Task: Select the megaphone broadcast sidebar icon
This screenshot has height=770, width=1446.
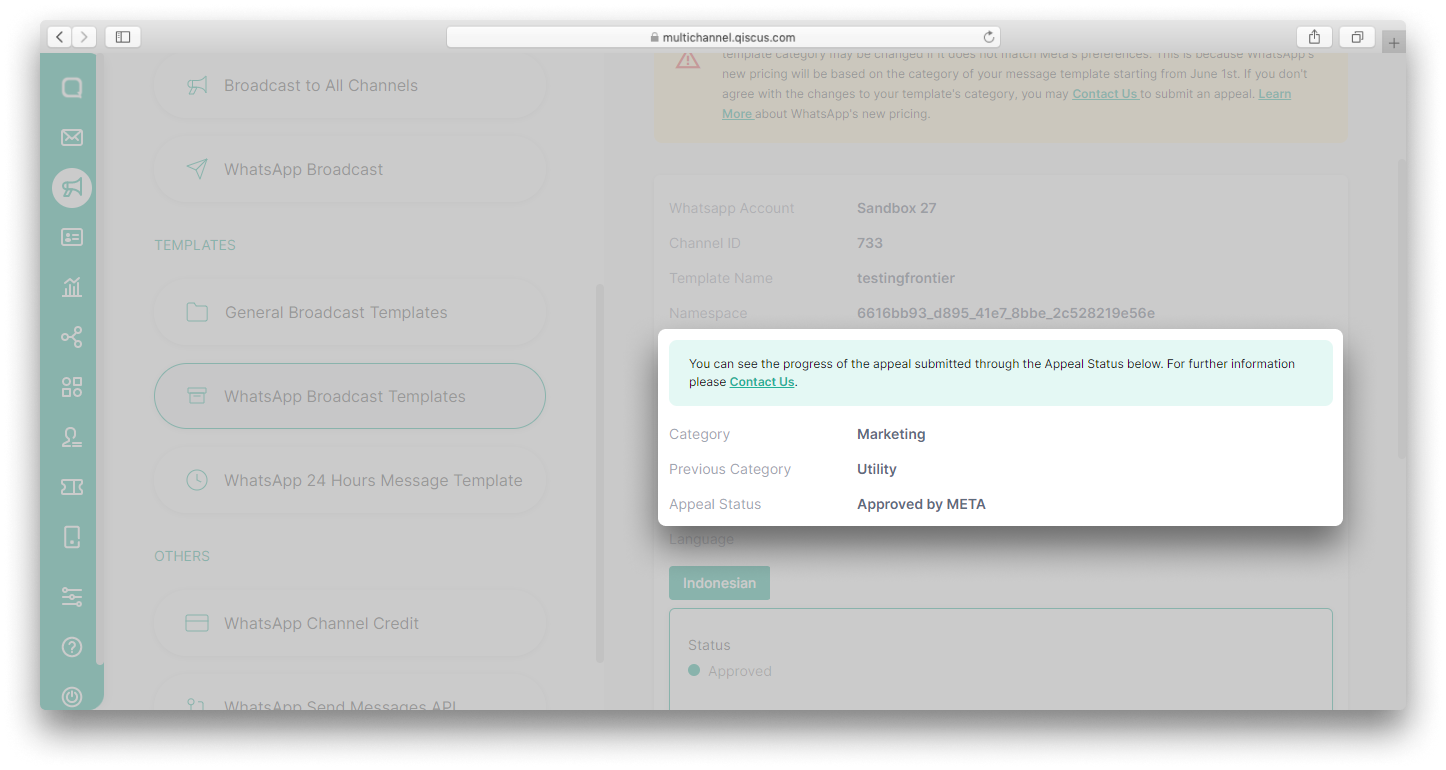Action: pos(72,188)
